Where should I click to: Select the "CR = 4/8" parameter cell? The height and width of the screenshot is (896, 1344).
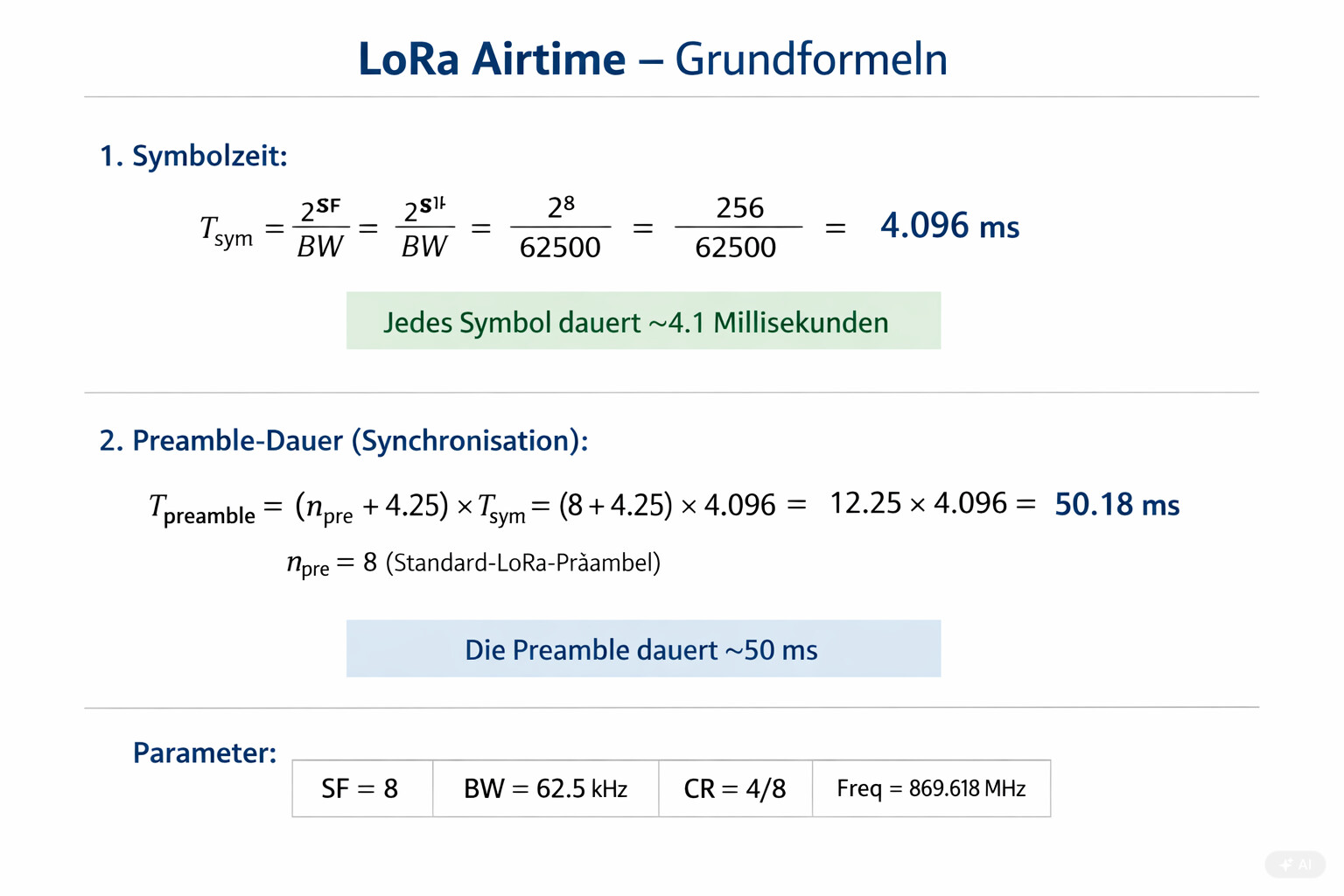click(735, 788)
